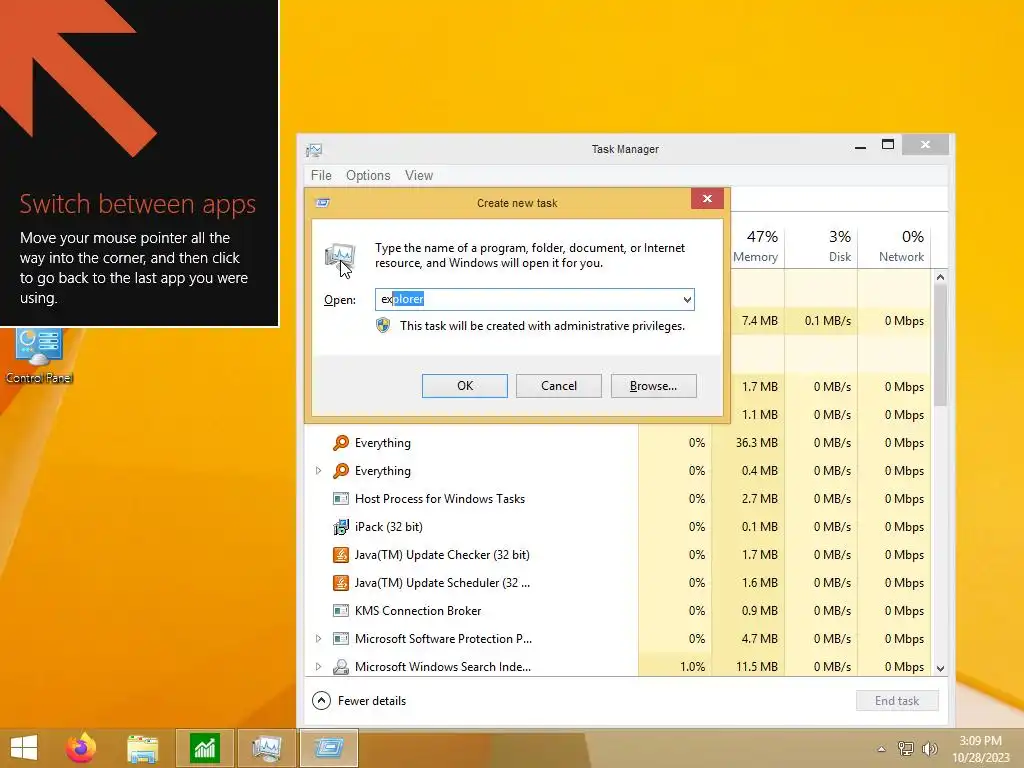Select Microsoft Software Protection icon
The image size is (1024, 768).
pos(340,639)
